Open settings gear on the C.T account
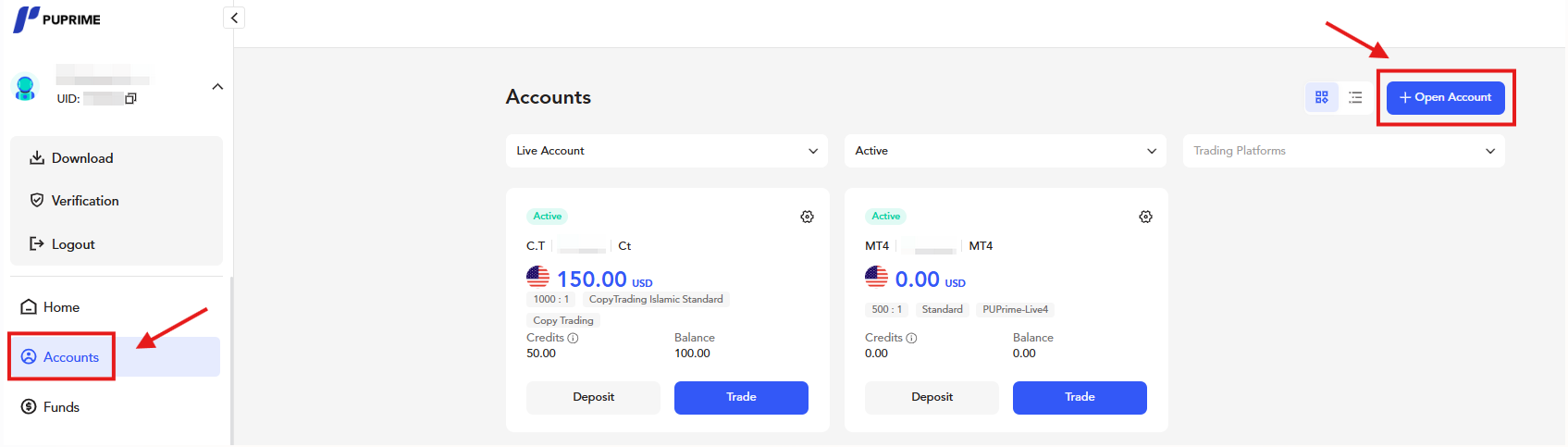This screenshot has height=447, width=1568. coord(807,217)
